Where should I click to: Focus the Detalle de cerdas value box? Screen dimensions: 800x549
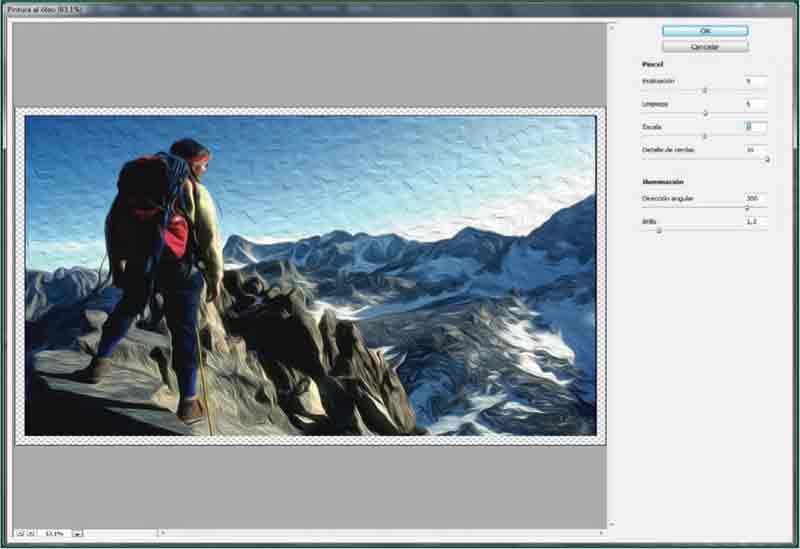click(x=755, y=150)
